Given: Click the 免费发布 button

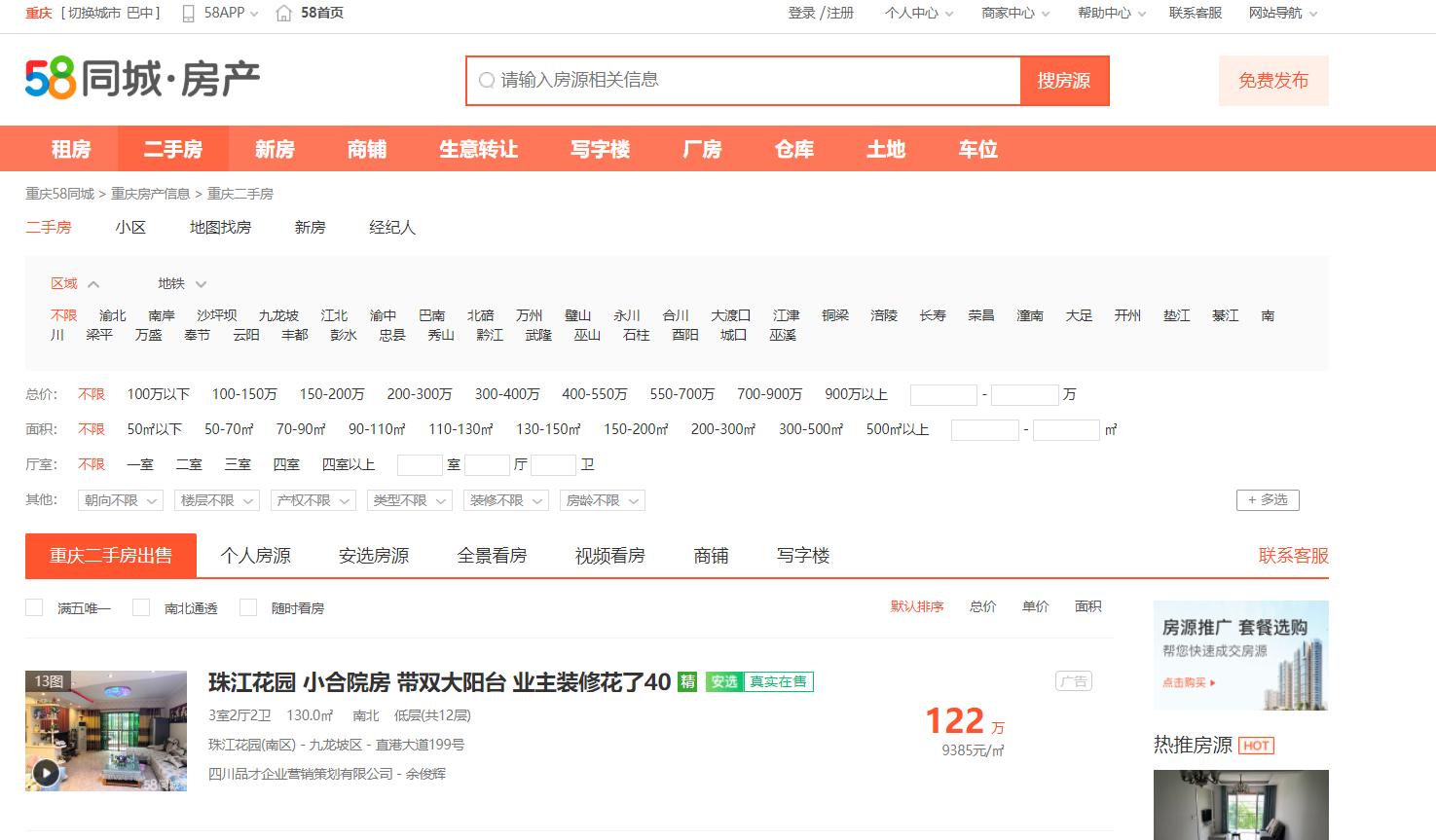Looking at the screenshot, I should pyautogui.click(x=1272, y=81).
